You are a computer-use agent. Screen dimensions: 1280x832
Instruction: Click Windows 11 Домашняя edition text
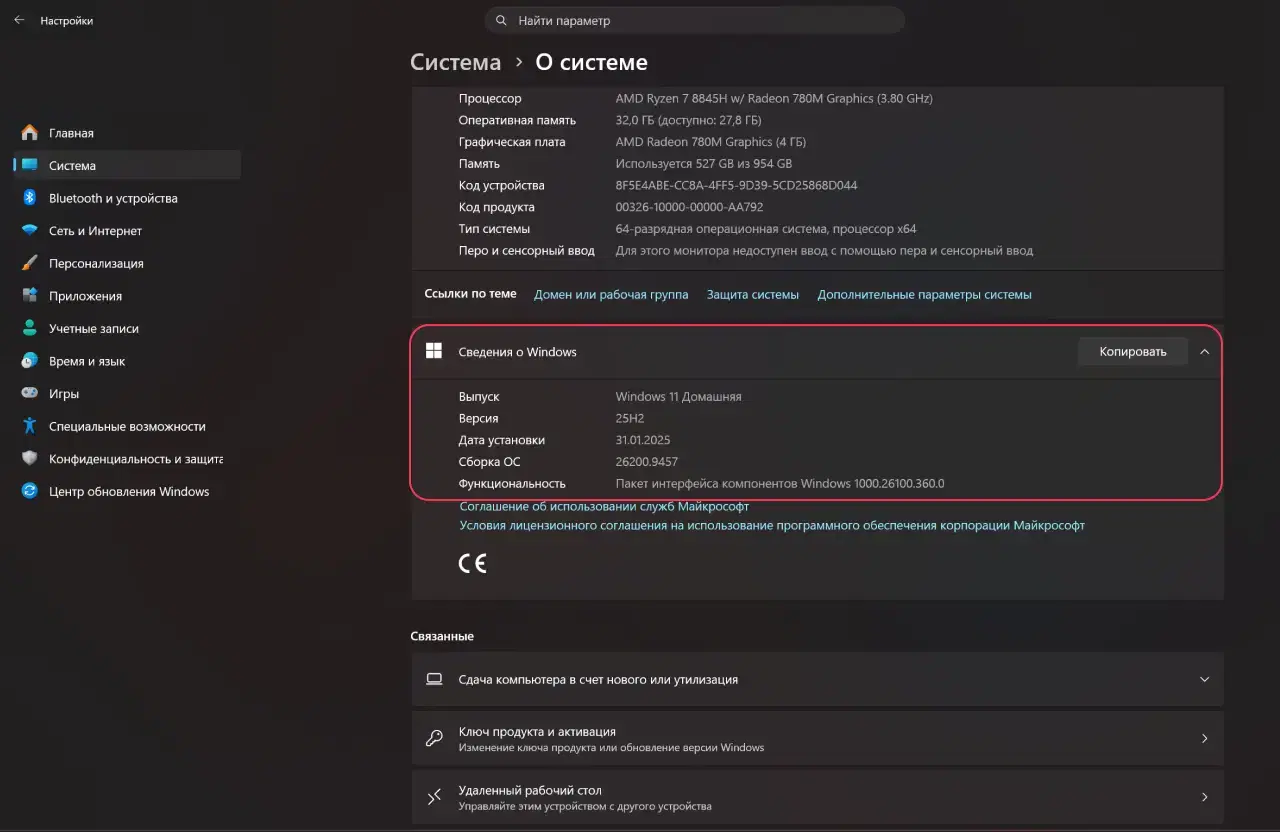(678, 396)
